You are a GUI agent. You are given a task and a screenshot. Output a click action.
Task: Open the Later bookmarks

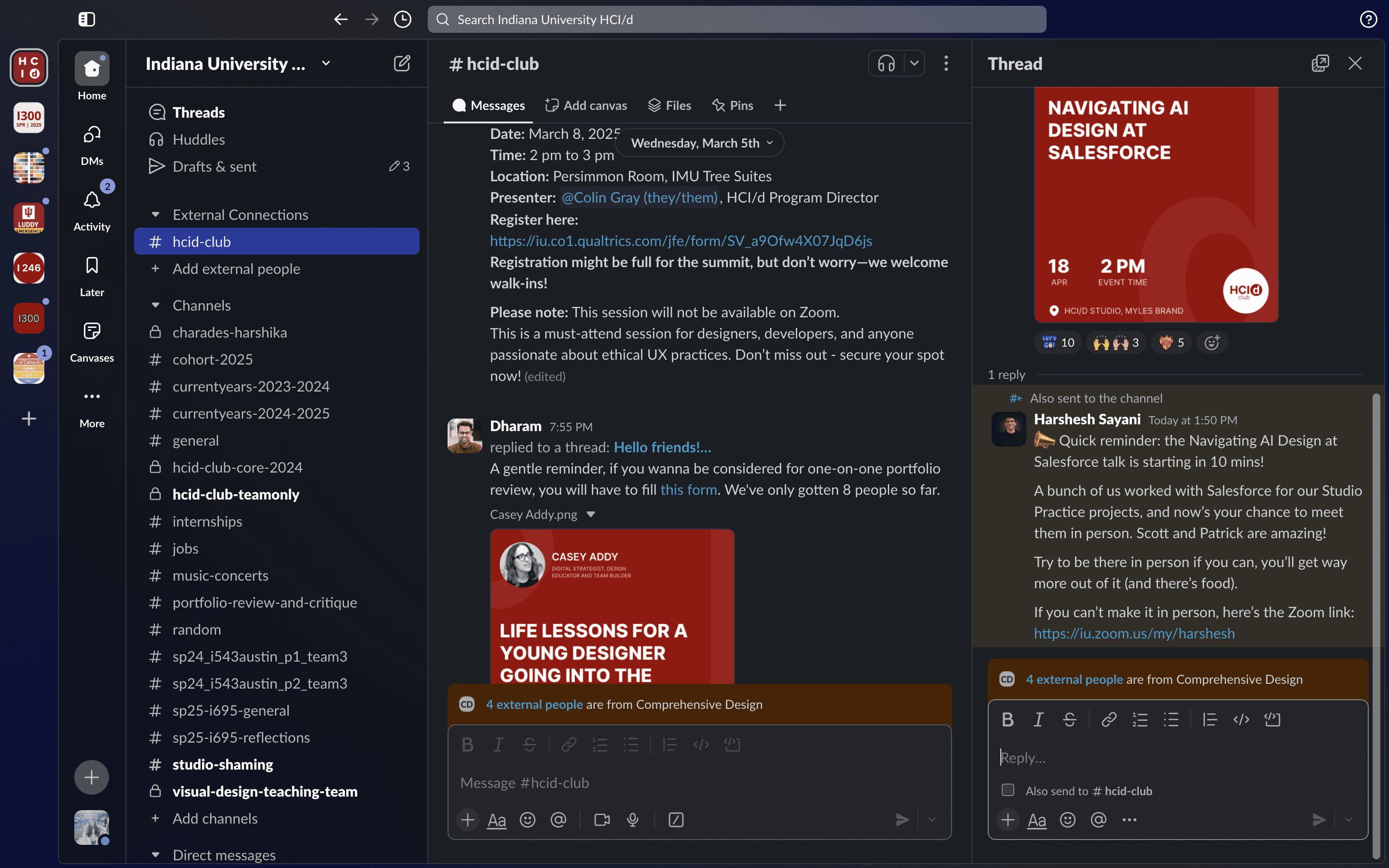pos(92,276)
